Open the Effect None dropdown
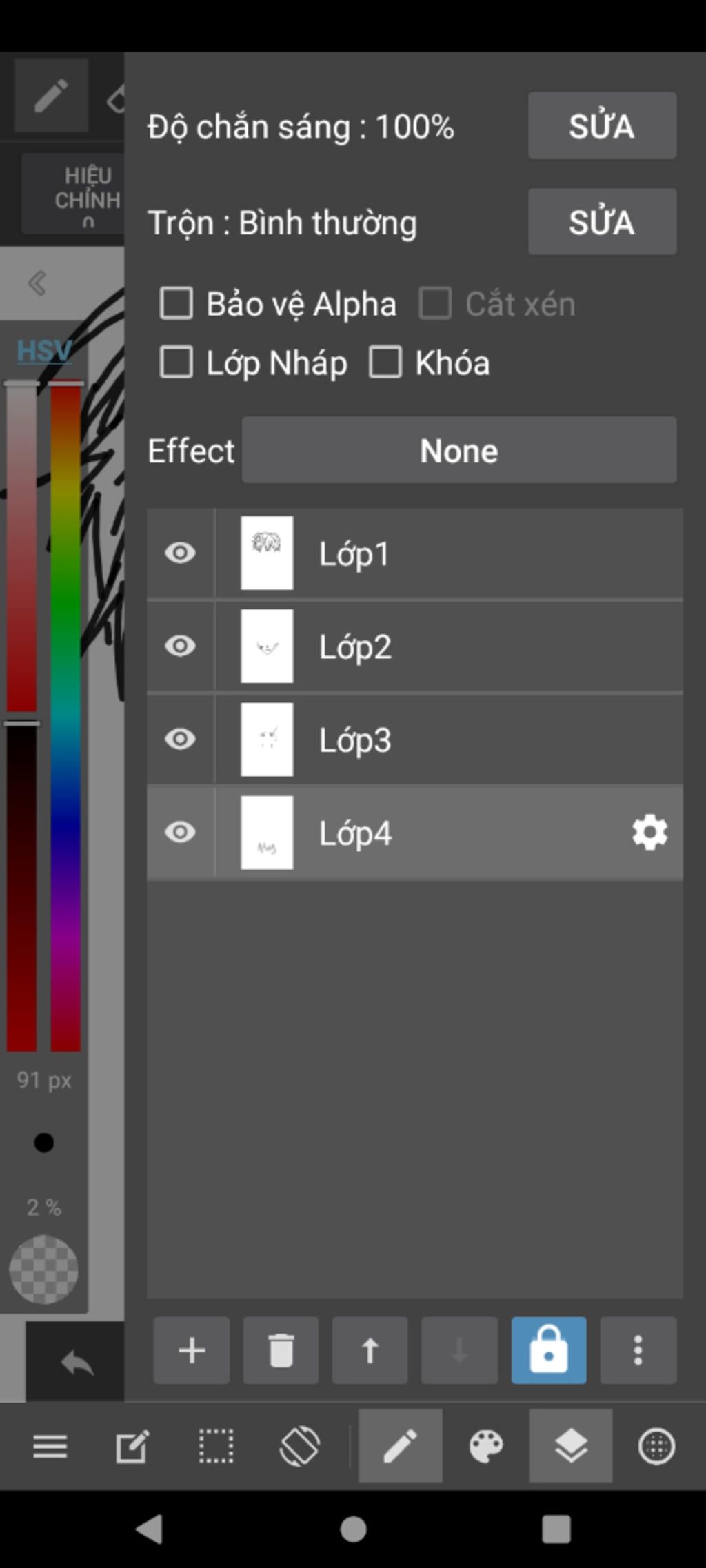 459,451
